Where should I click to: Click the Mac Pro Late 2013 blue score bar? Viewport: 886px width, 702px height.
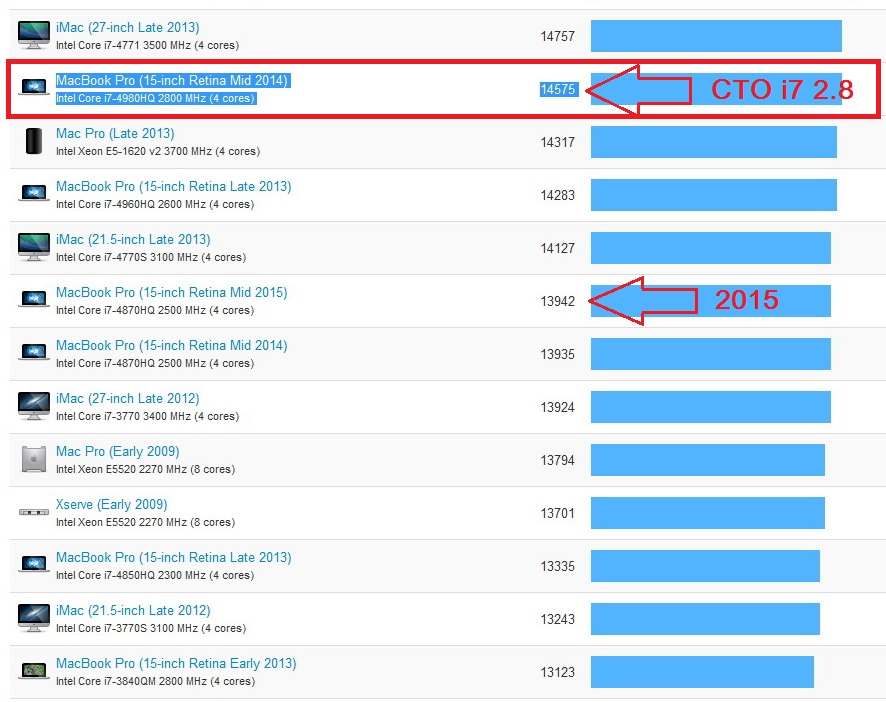714,142
